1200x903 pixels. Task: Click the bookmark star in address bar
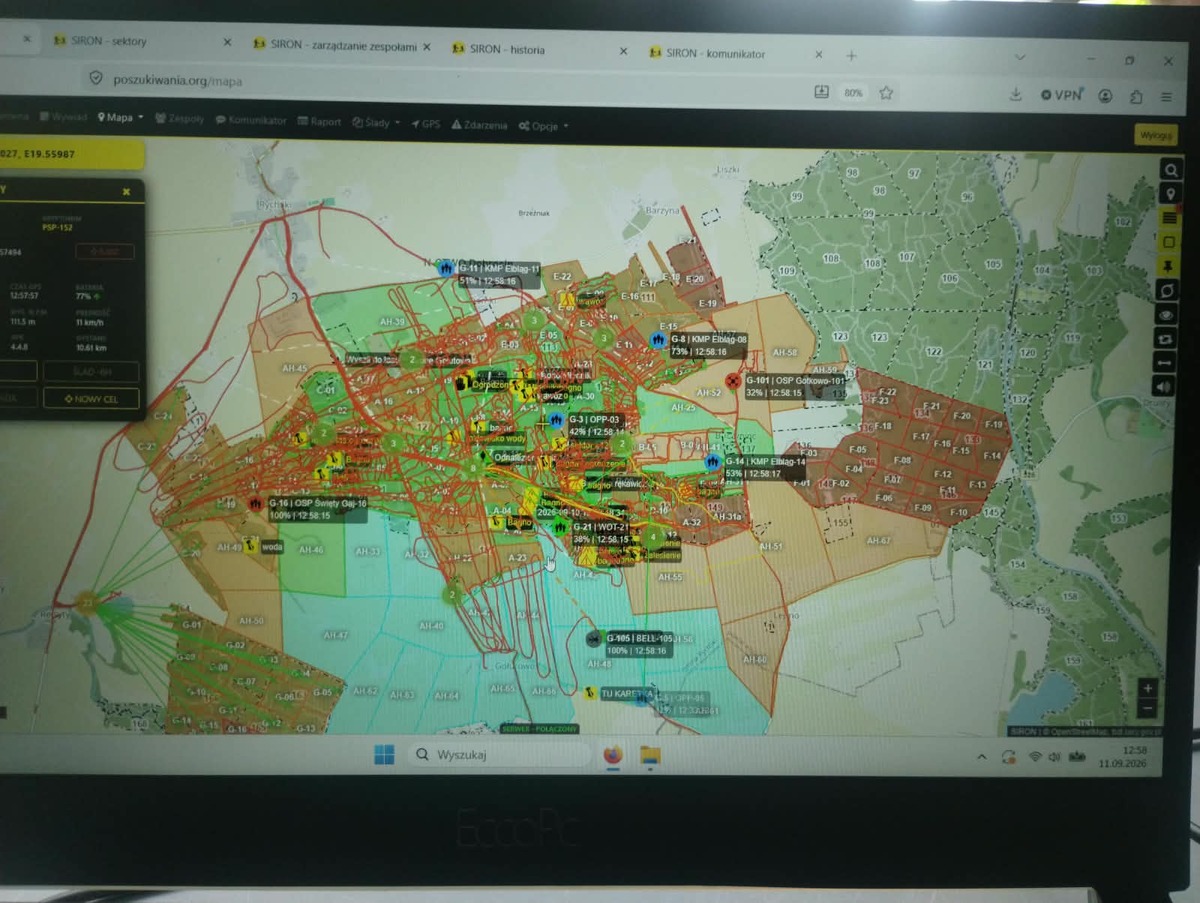coord(885,93)
